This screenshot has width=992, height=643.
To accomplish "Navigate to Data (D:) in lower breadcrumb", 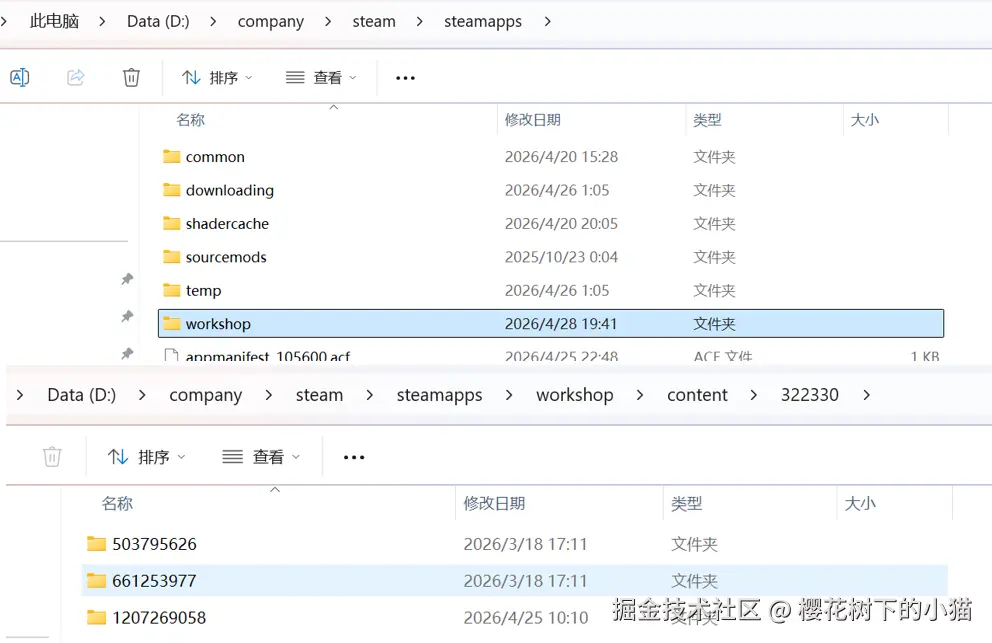I will [x=82, y=395].
